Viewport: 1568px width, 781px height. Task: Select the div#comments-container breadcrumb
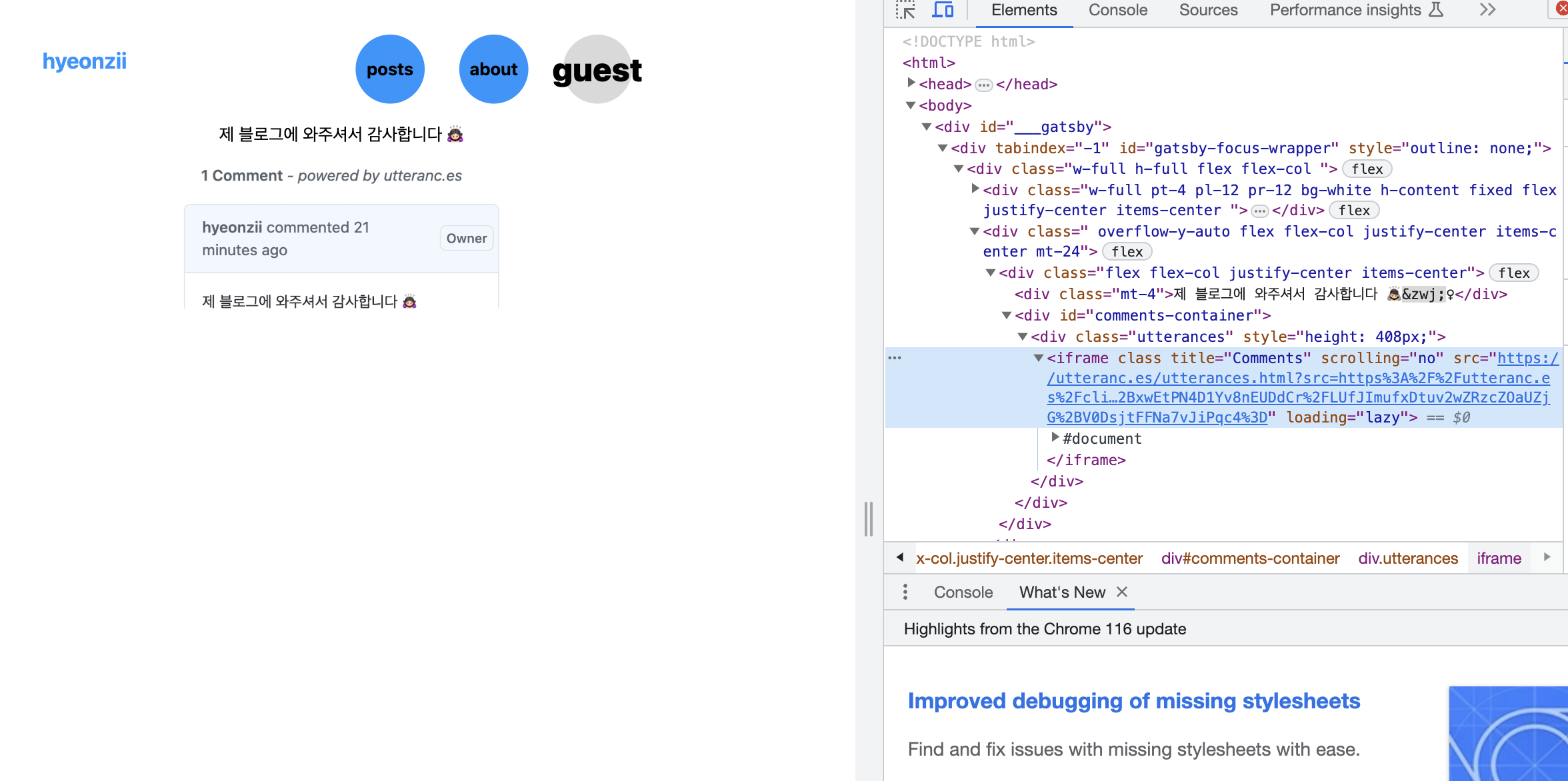coord(1250,558)
